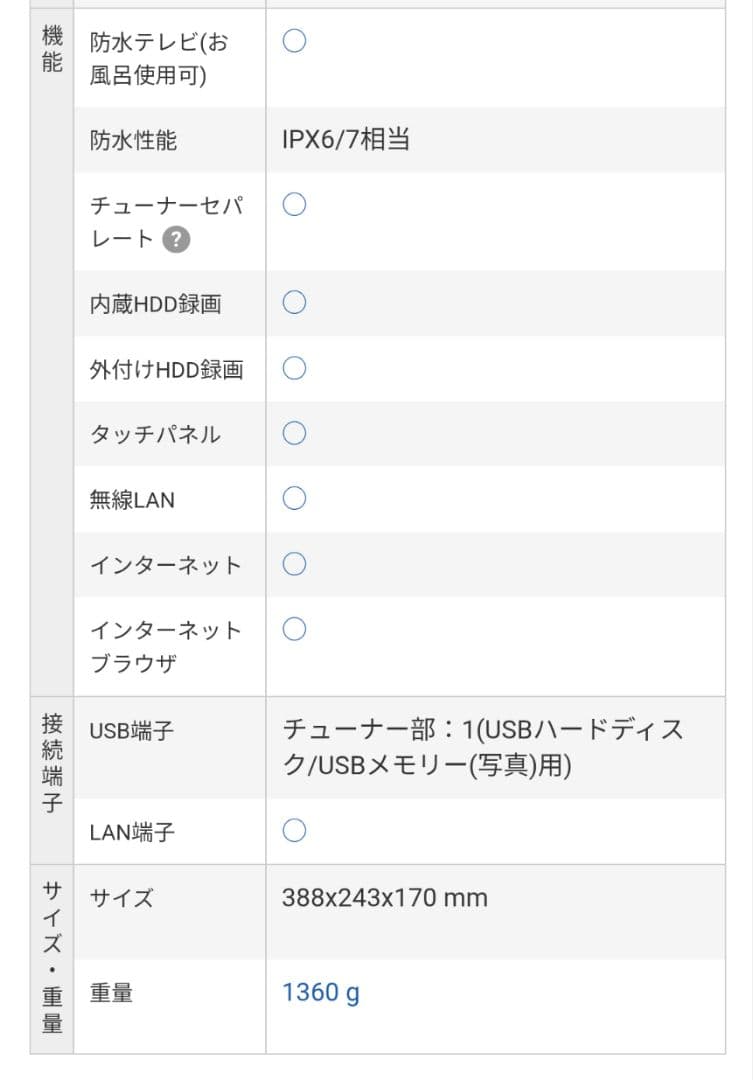Enable the インターネット circle indicator
Screen dimensions: 753x1080
(x=293, y=563)
